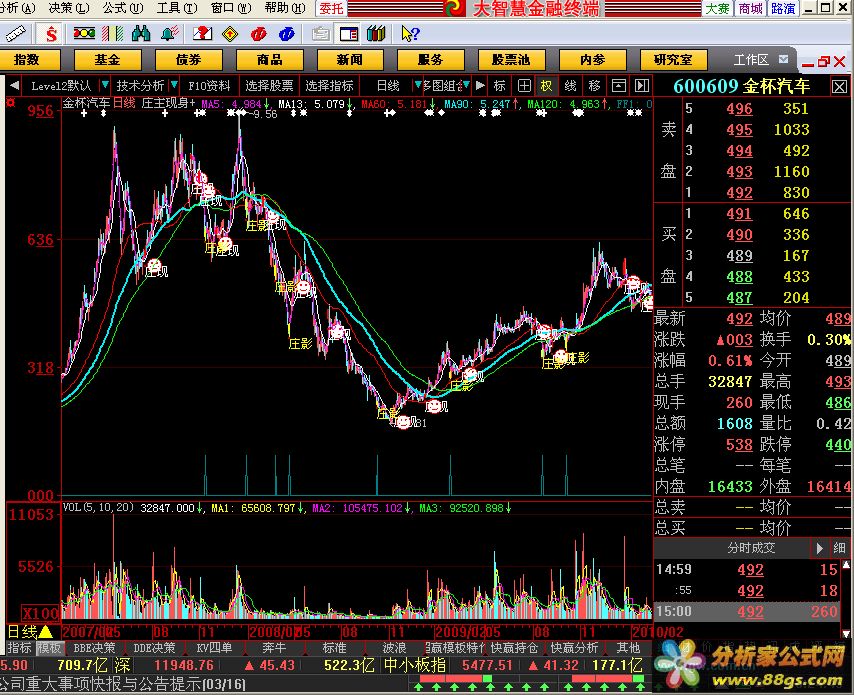Click the yellow triangle next to 日线
Viewport: 854px width, 695px height.
coord(46,632)
